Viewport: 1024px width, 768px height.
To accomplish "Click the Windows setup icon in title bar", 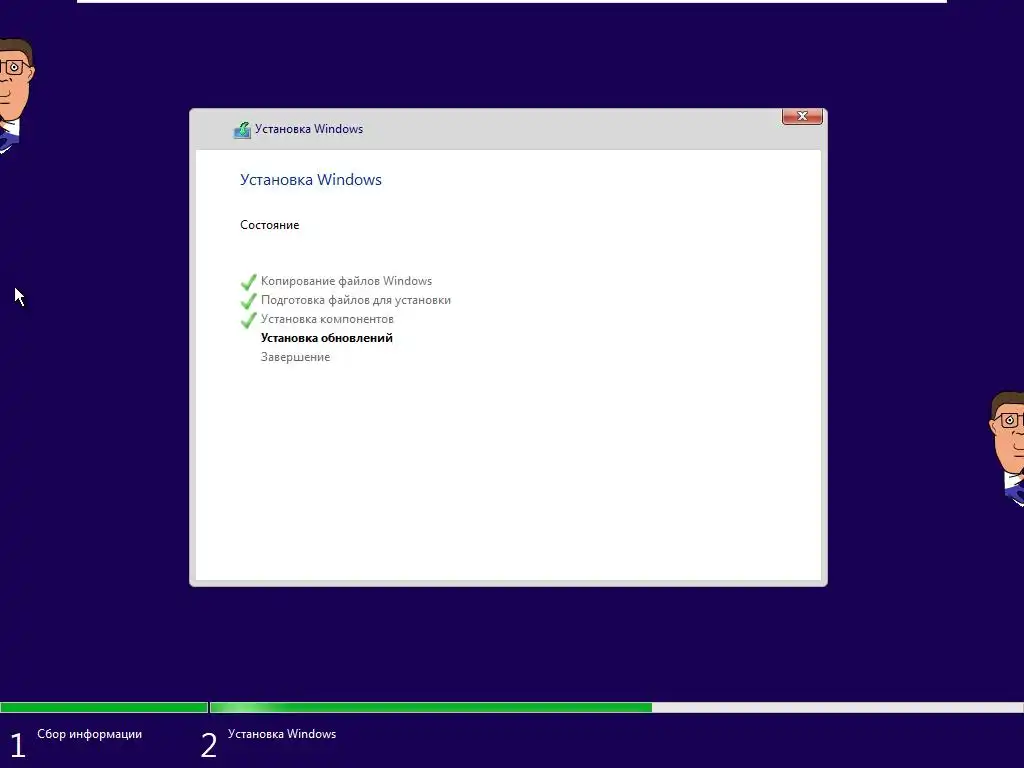I will (242, 129).
